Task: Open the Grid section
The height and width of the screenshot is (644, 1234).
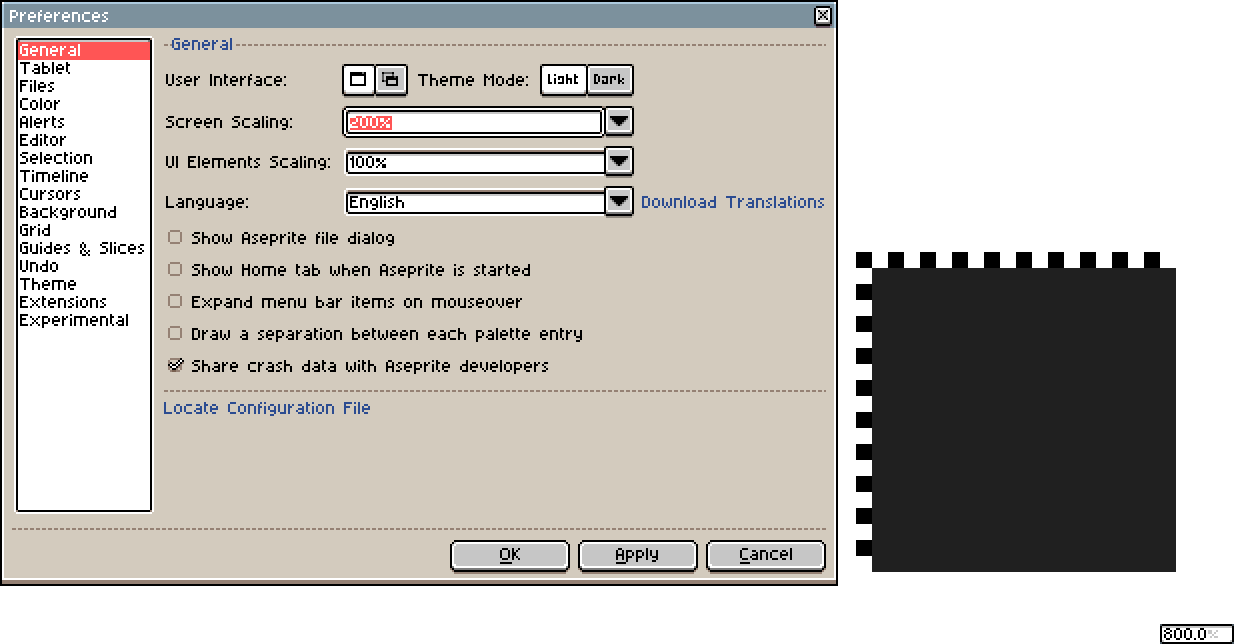Action: click(84, 230)
